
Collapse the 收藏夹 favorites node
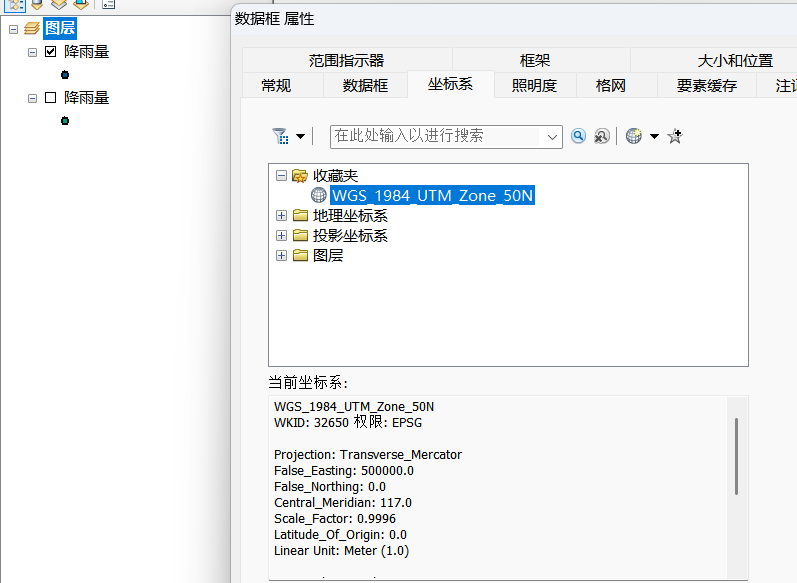tap(281, 176)
